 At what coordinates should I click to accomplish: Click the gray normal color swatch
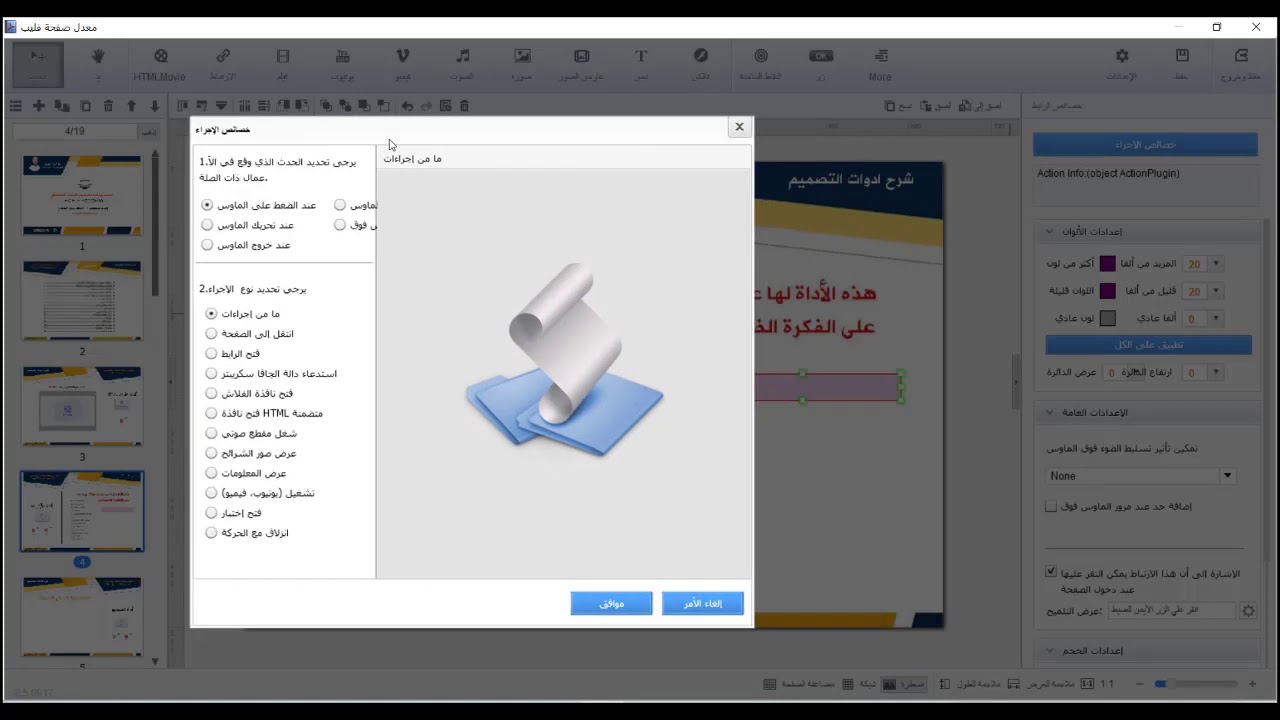(x=1107, y=319)
